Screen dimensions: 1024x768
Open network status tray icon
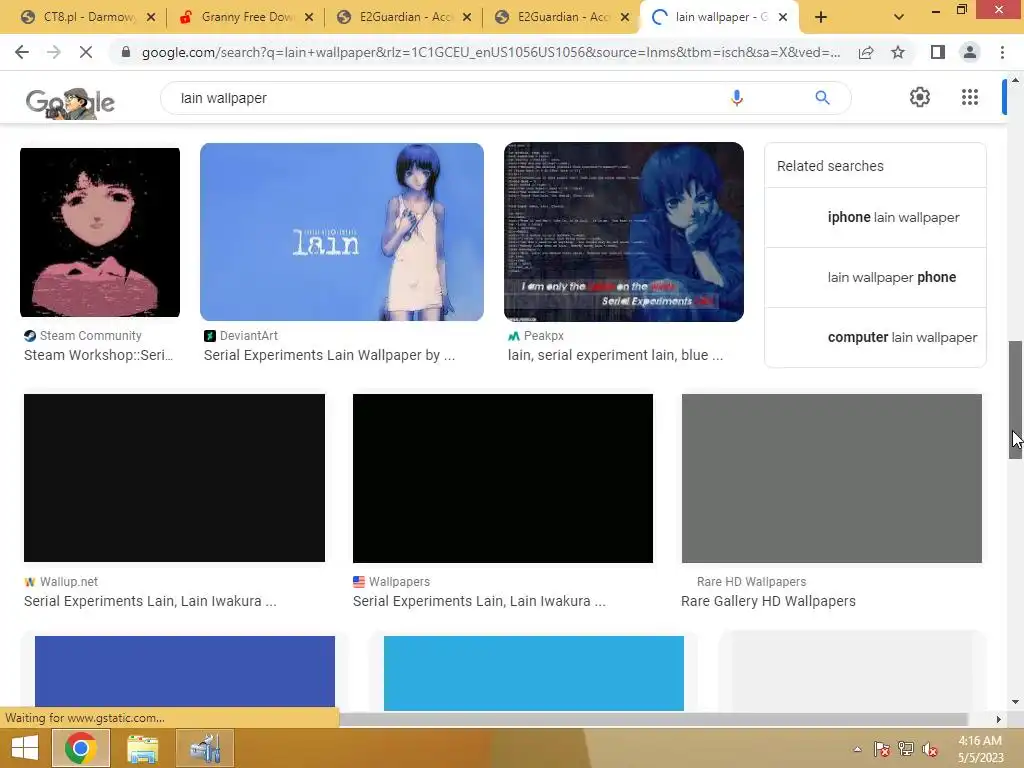[906, 749]
